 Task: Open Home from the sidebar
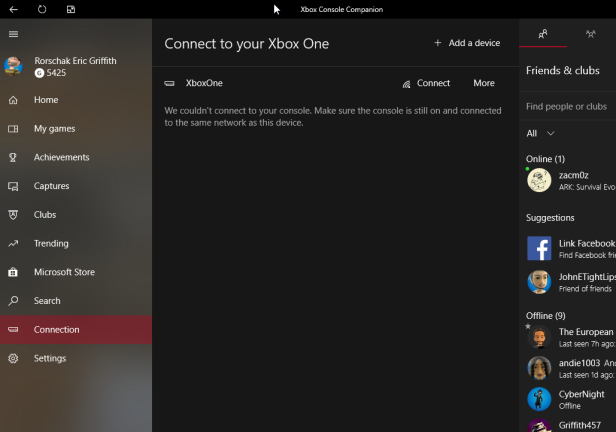pyautogui.click(x=46, y=100)
